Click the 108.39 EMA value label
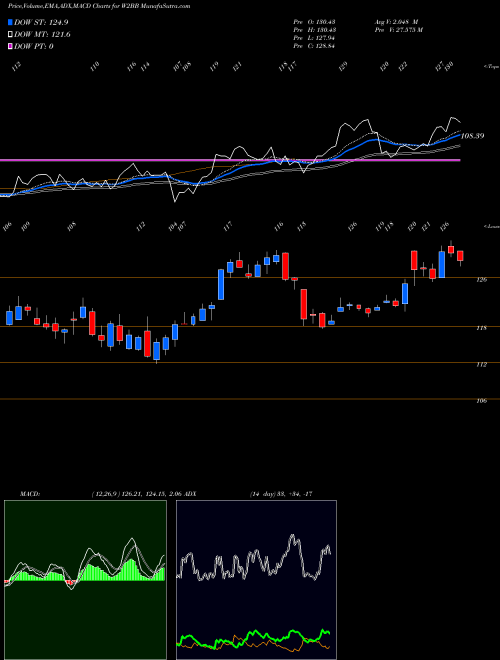This screenshot has height=660, width=500. pyautogui.click(x=473, y=136)
